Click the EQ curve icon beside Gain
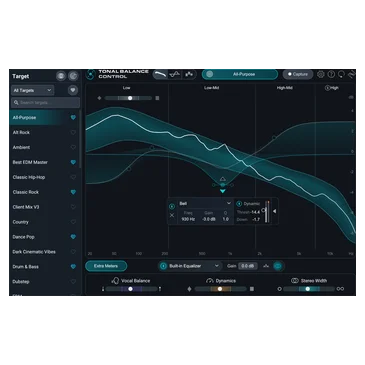The image size is (365, 365). (266, 266)
